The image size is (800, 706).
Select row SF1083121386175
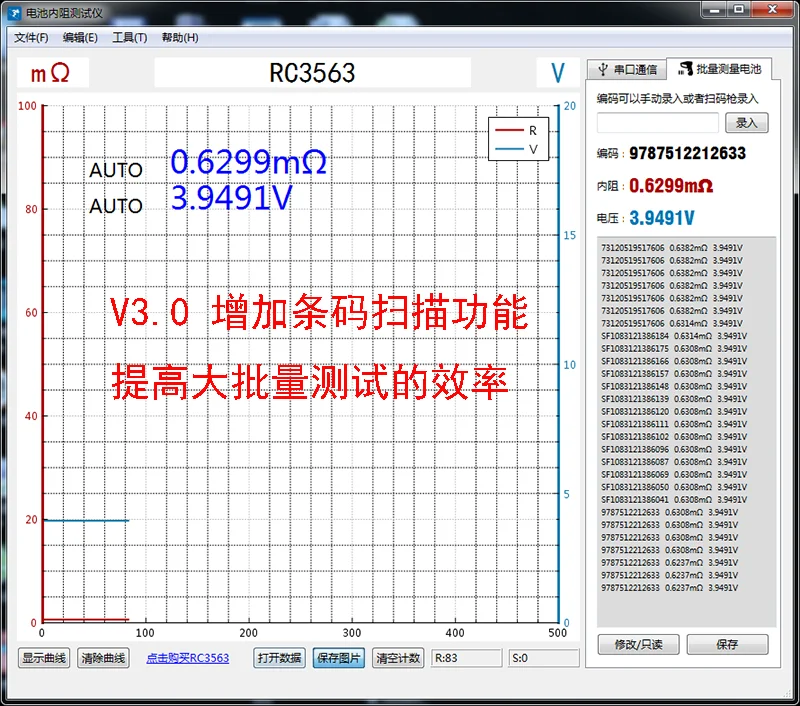tap(674, 349)
